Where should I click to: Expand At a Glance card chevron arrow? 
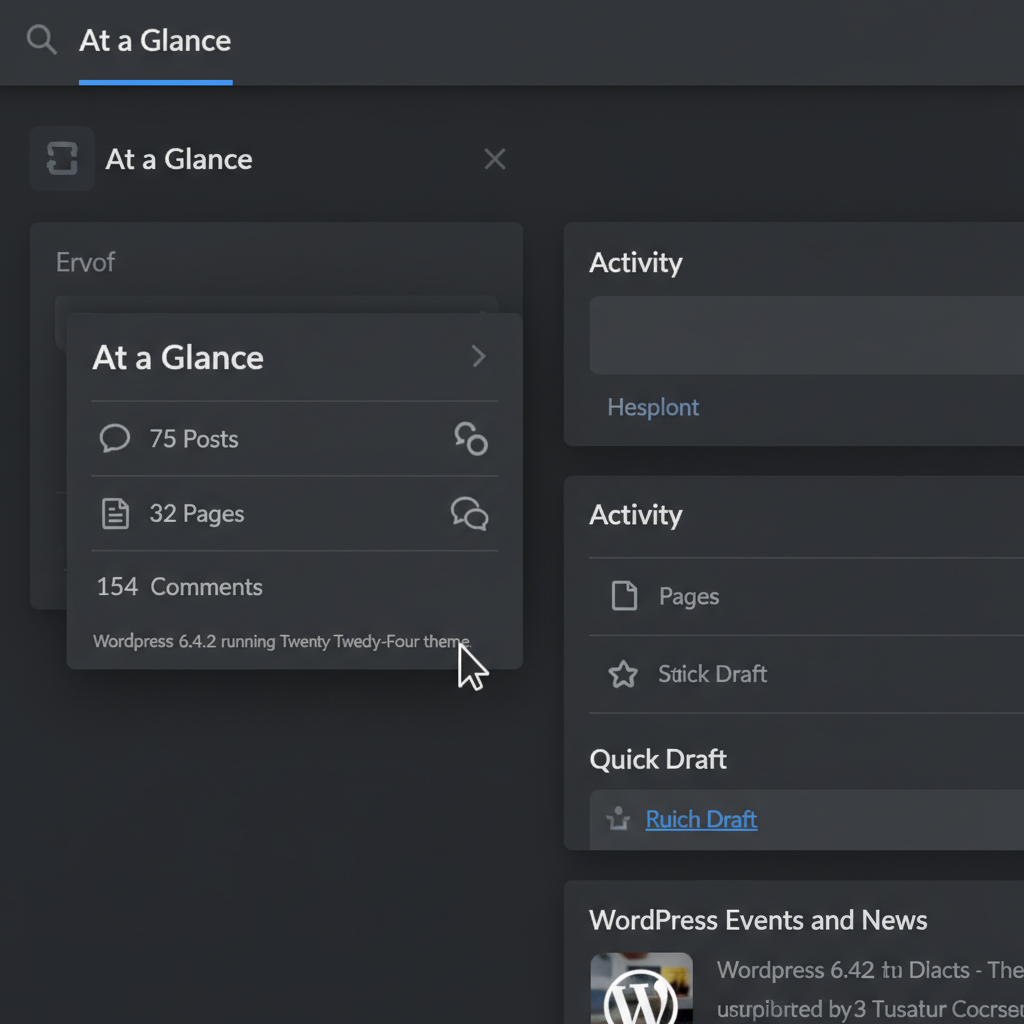[x=478, y=357]
